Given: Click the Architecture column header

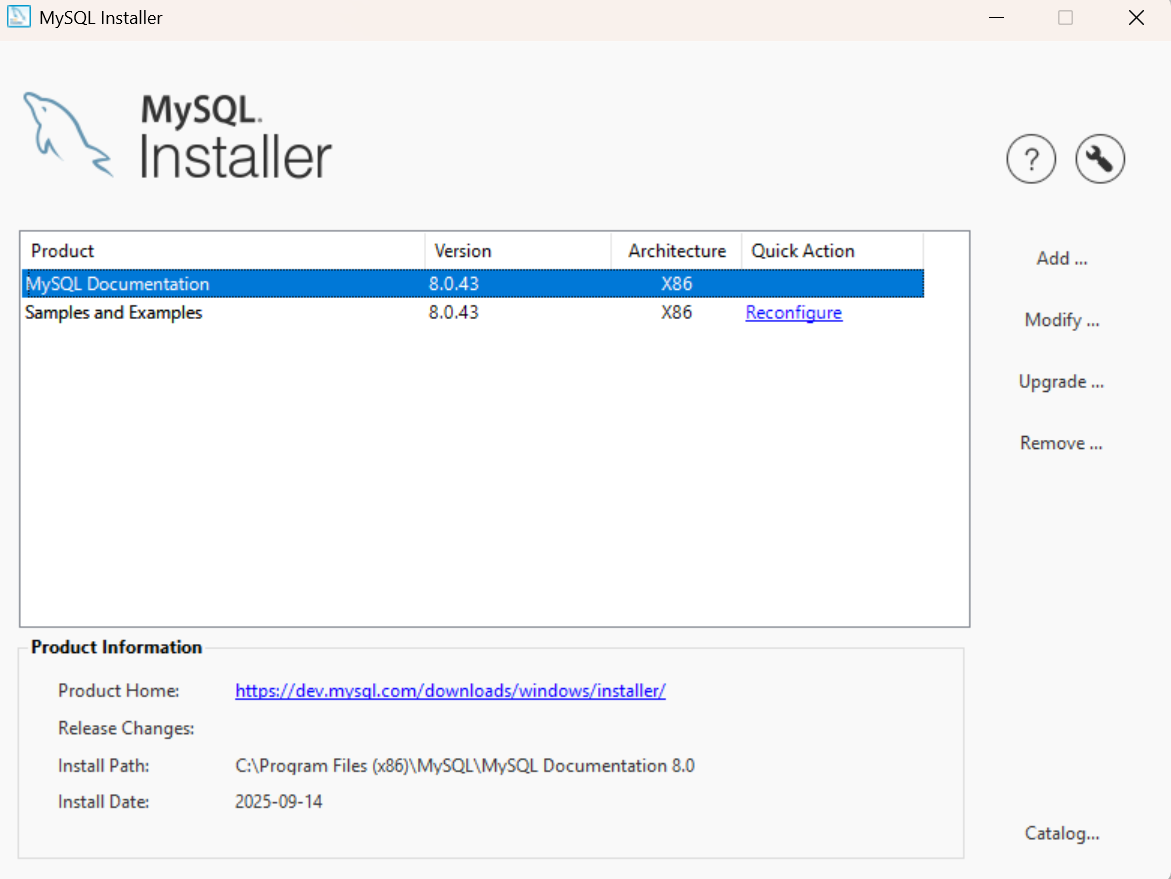Looking at the screenshot, I should 677,251.
